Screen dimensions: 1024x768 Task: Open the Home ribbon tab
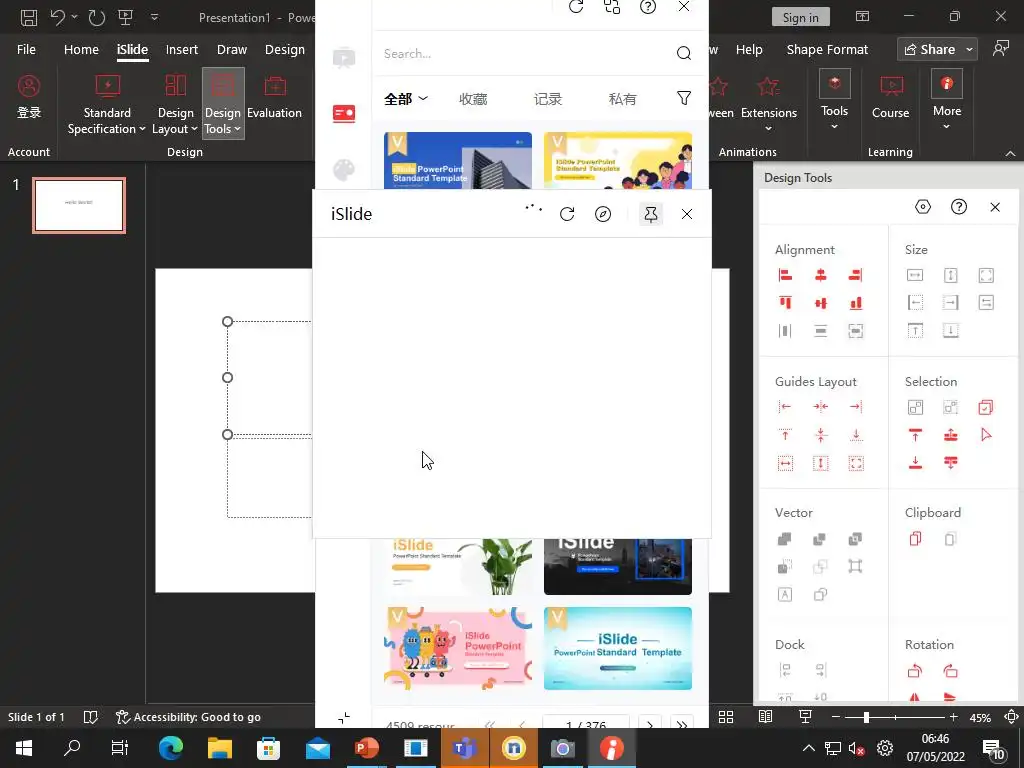(81, 50)
